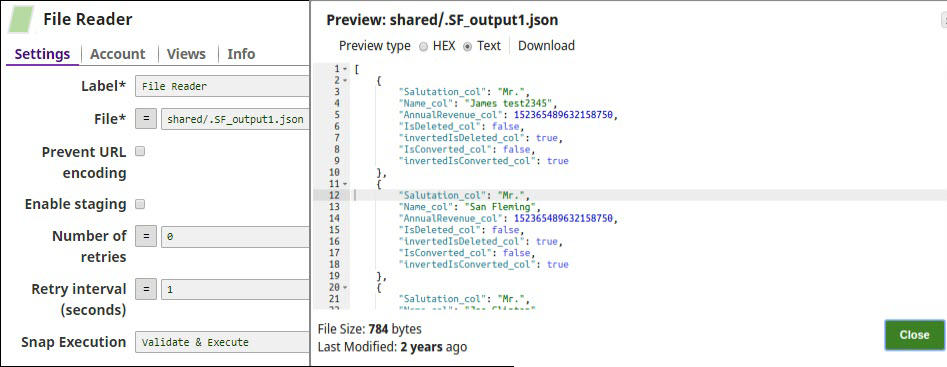947x367 pixels.
Task: Click "Salutation_col" key on line 21
Action: [x=442, y=299]
